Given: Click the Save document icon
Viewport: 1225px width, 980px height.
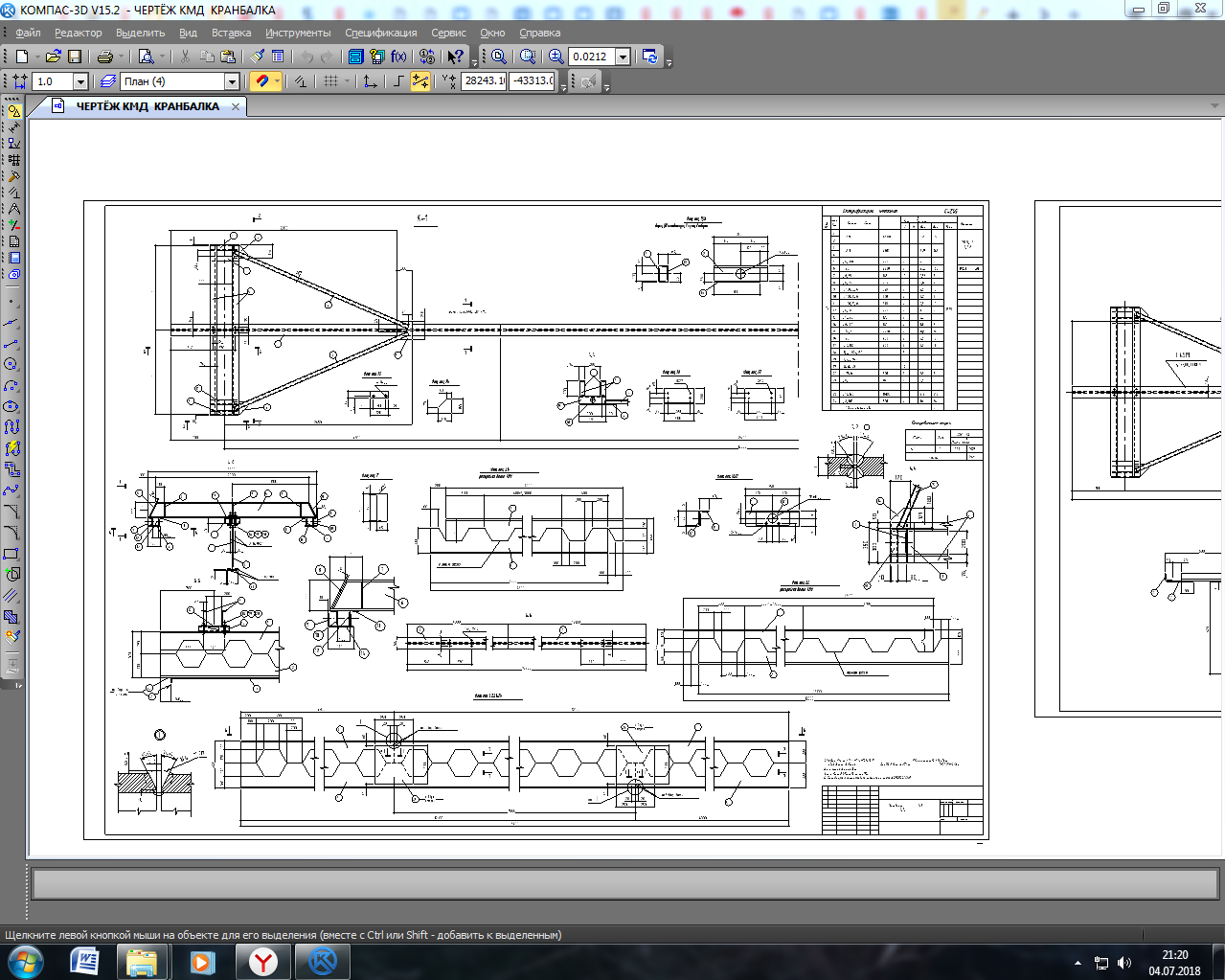Looking at the screenshot, I should point(75,57).
